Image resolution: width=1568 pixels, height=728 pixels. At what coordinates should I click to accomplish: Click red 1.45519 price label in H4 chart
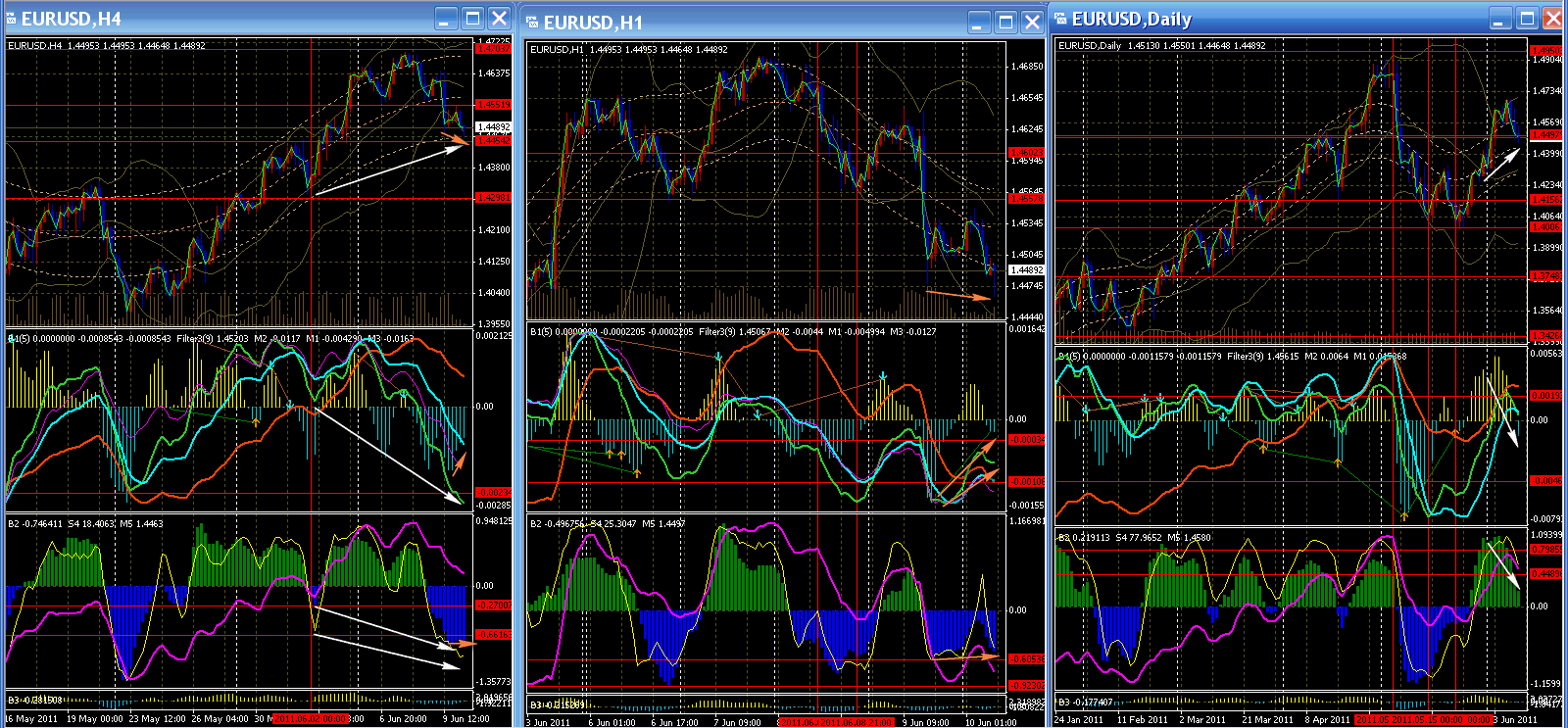(x=493, y=104)
